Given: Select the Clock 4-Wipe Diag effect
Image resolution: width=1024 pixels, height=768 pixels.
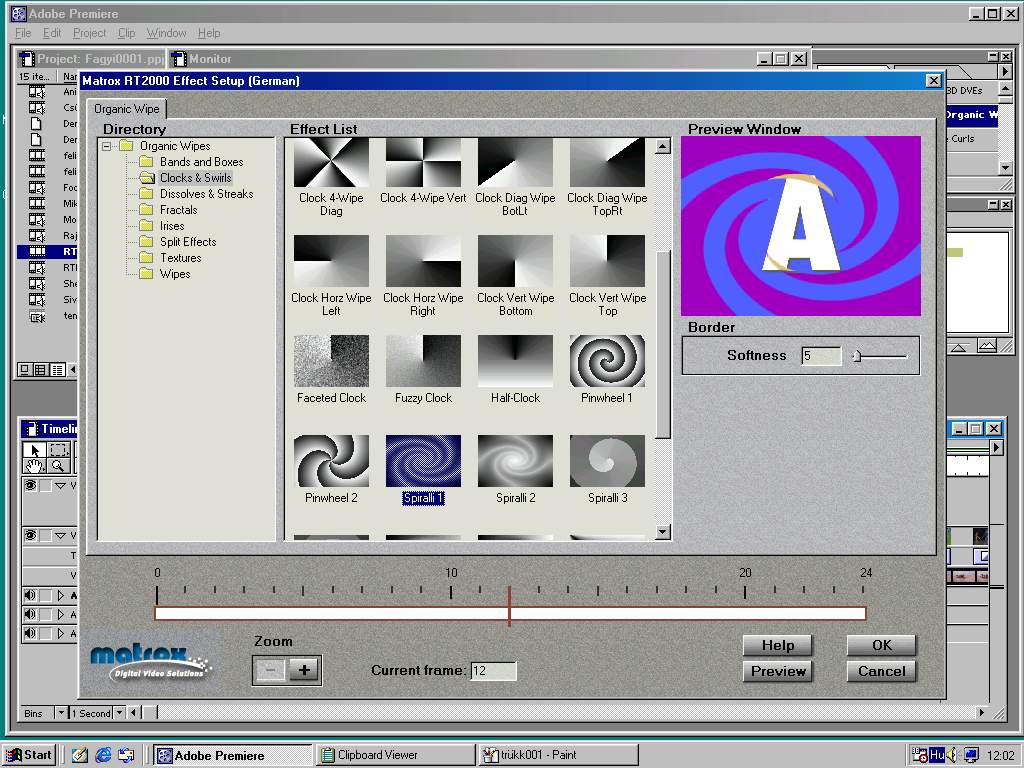Looking at the screenshot, I should (331, 177).
